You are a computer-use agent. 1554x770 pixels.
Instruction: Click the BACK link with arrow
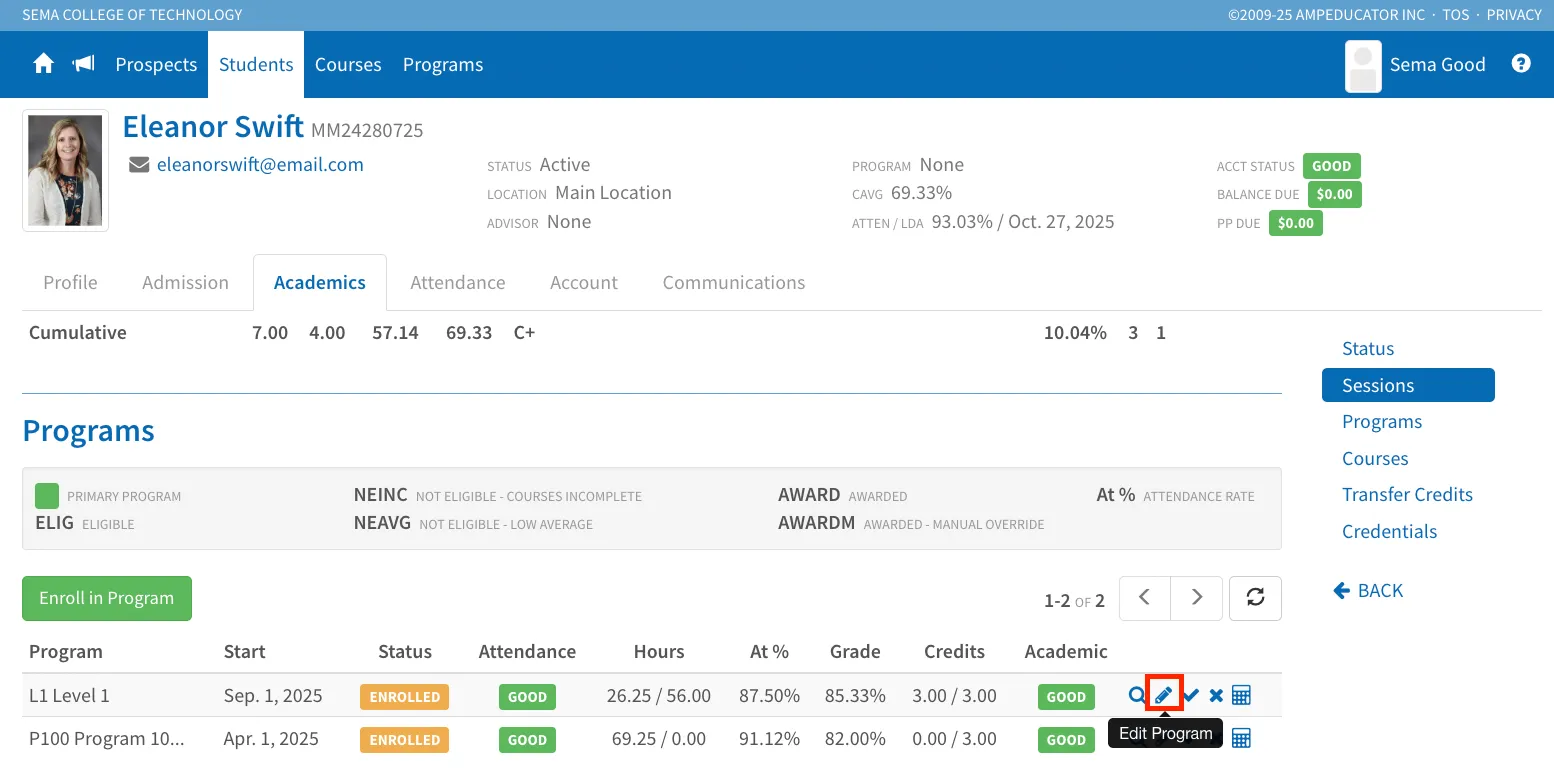pyautogui.click(x=1368, y=590)
